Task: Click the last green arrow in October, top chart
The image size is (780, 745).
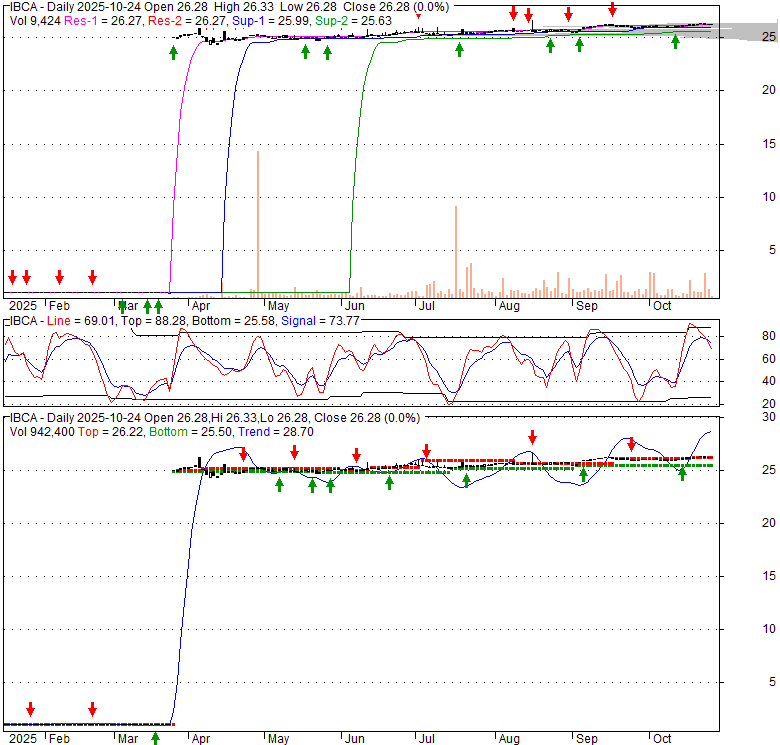Action: (x=675, y=41)
